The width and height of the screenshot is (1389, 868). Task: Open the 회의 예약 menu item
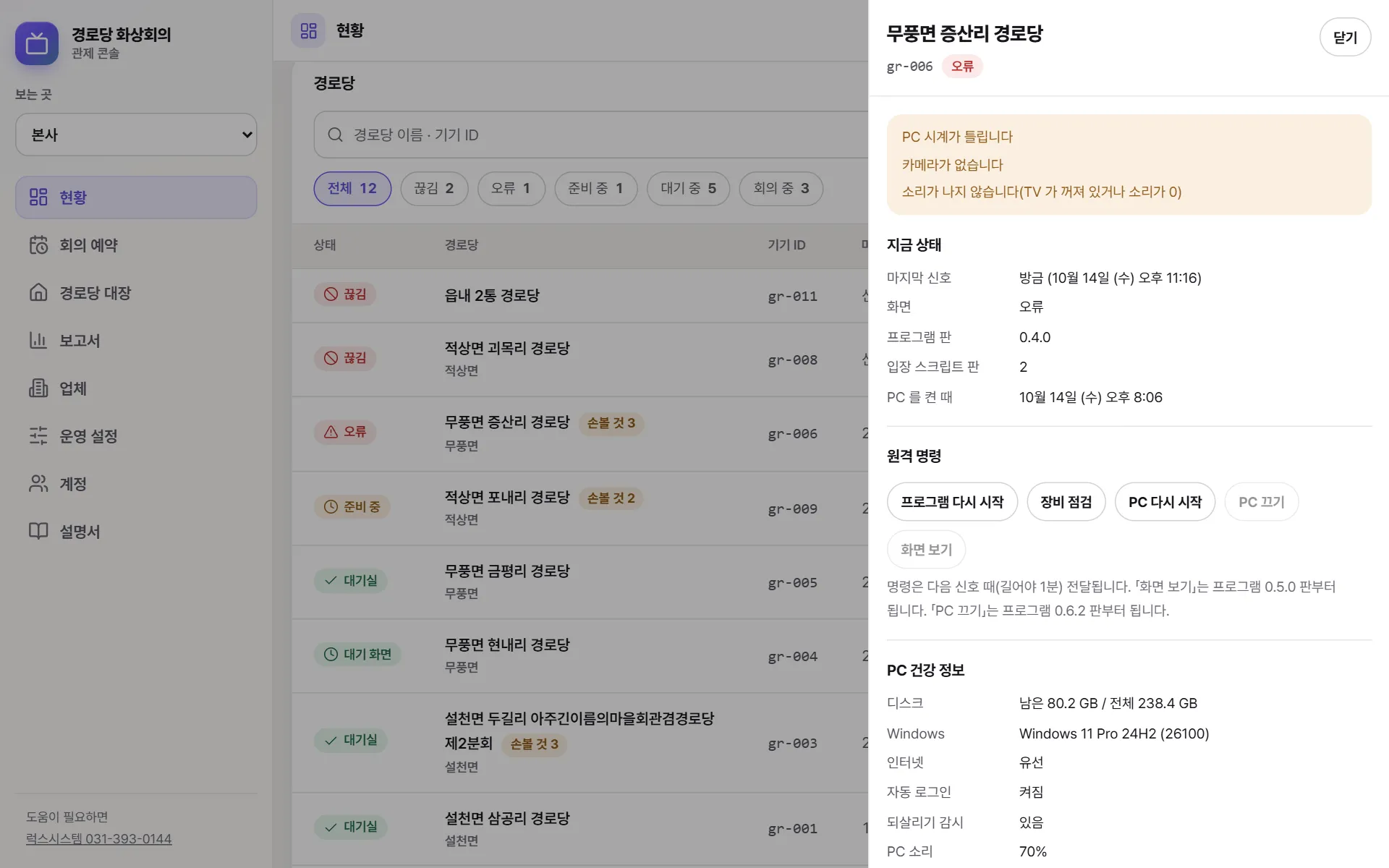pyautogui.click(x=136, y=245)
